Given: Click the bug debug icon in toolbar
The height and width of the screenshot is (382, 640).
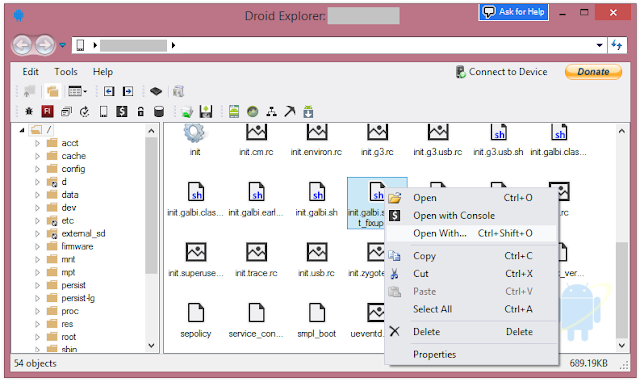Looking at the screenshot, I should pos(29,111).
